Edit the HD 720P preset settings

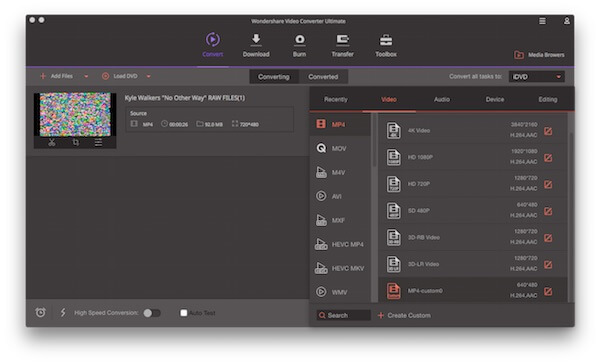pos(548,184)
